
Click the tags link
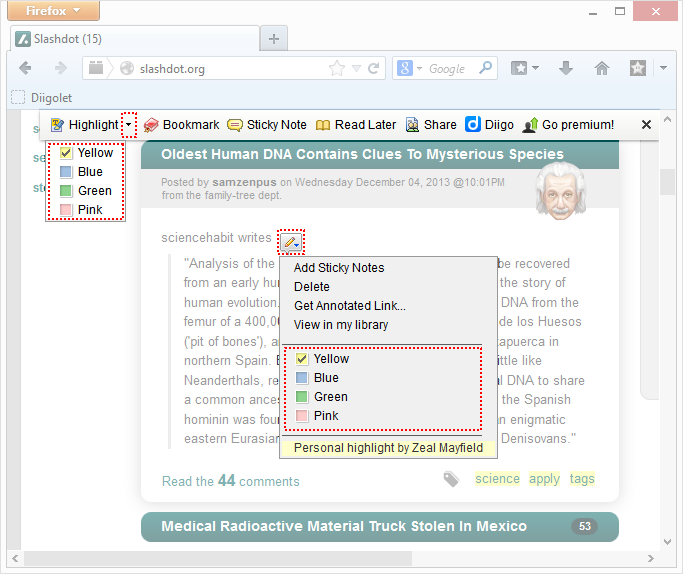tap(582, 479)
